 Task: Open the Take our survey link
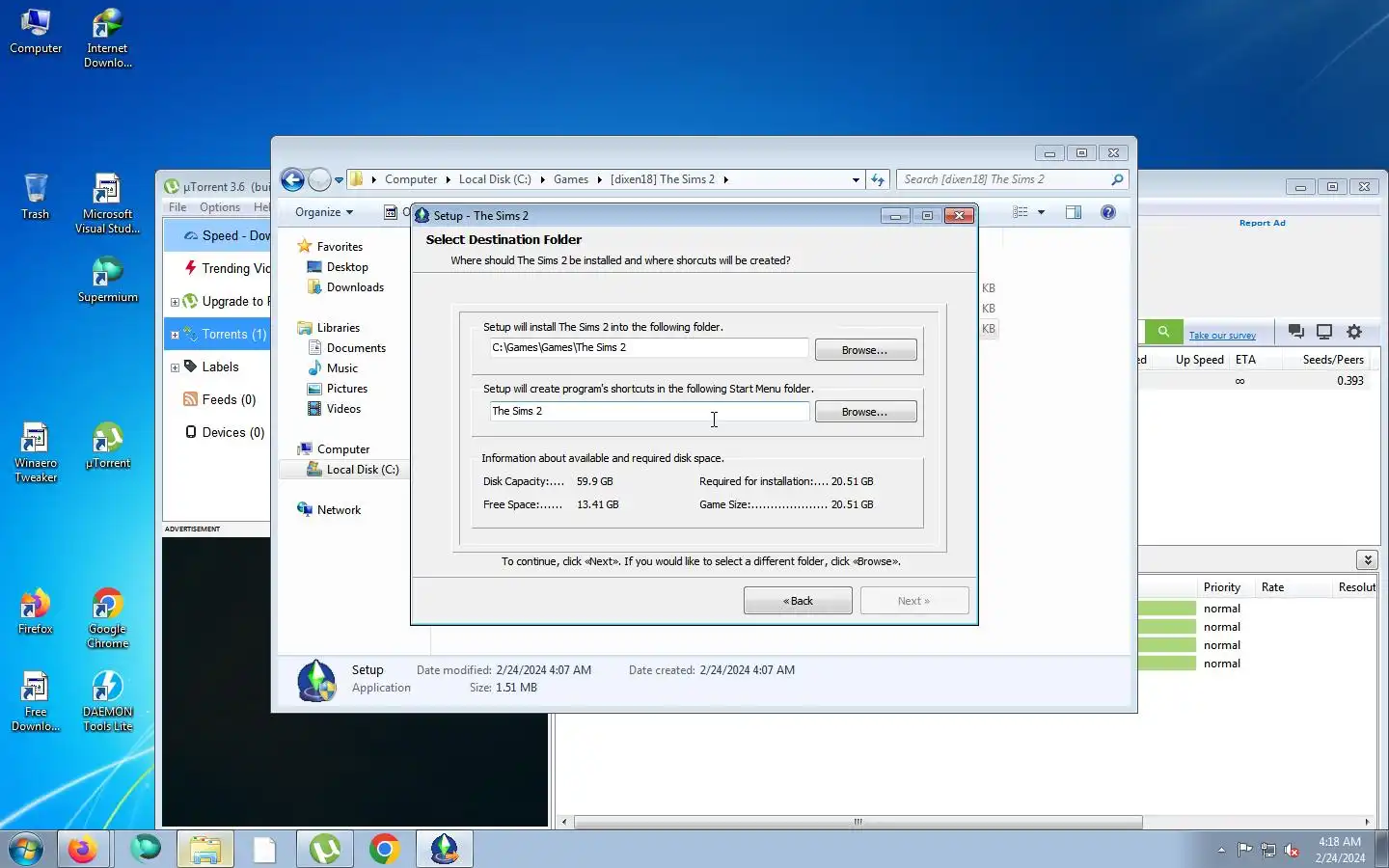[x=1222, y=336]
